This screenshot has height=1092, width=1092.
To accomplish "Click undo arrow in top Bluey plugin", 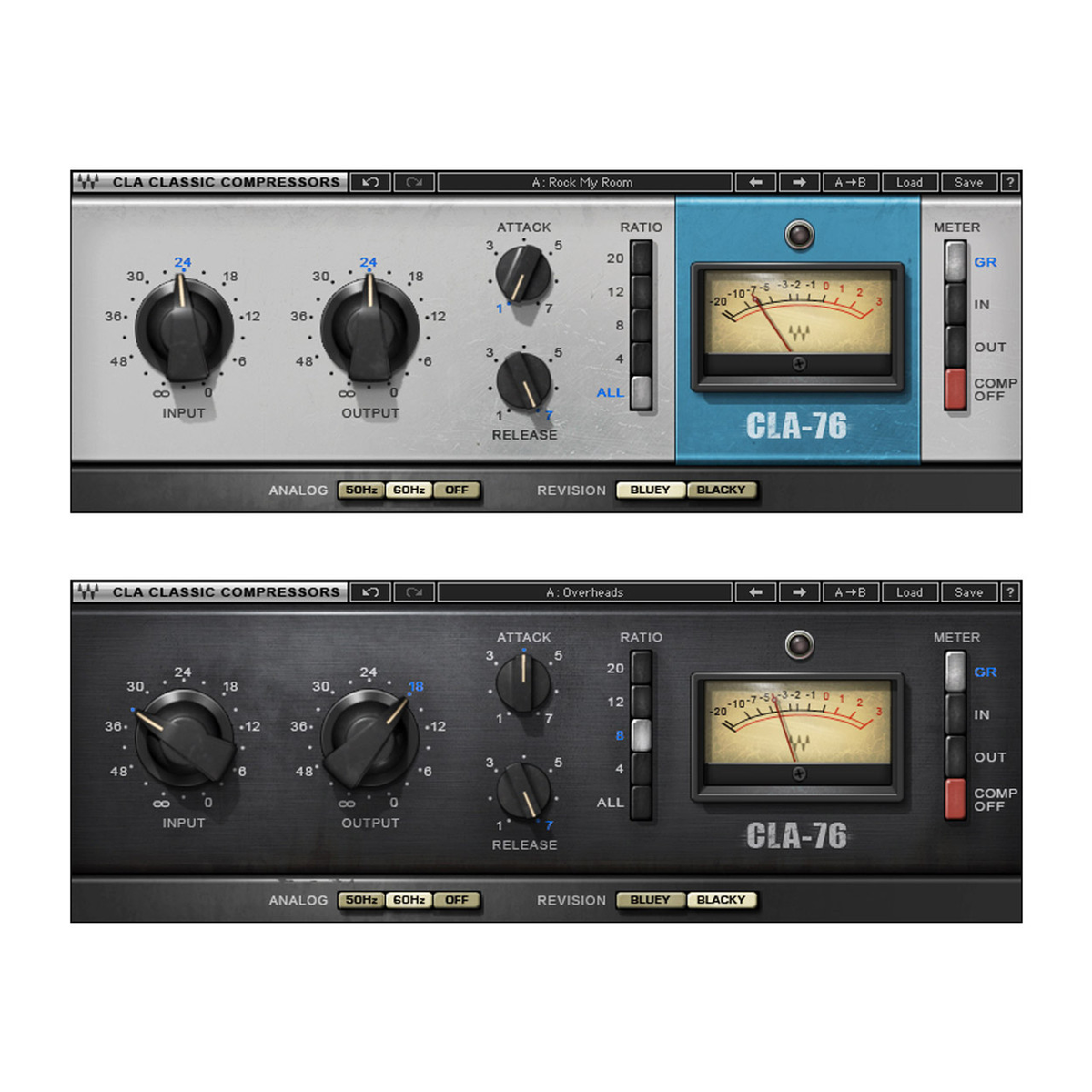I will point(370,182).
